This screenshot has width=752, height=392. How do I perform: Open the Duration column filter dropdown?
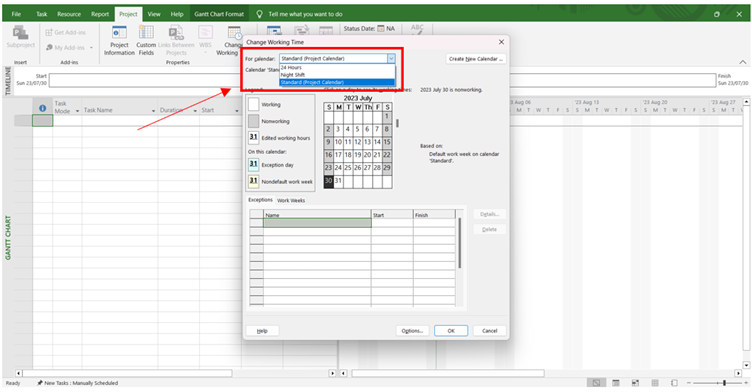tap(195, 111)
